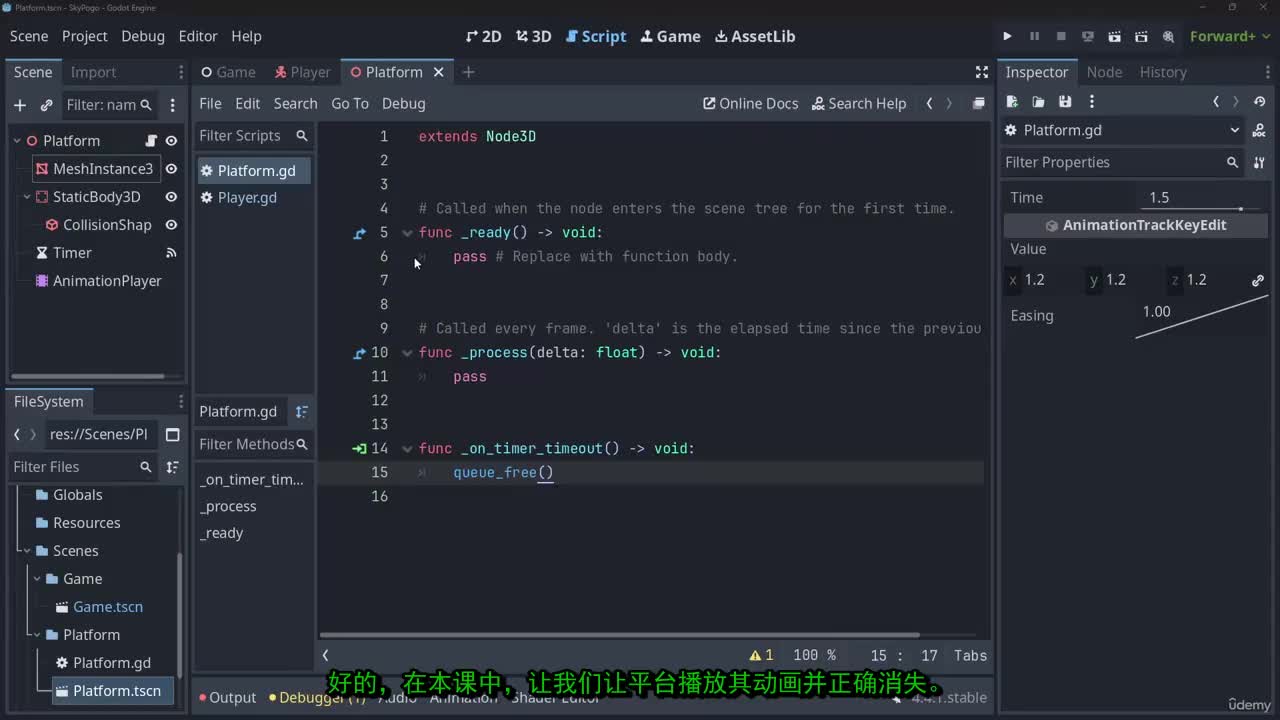The image size is (1280, 720).
Task: Stop the running project
Action: (x=1061, y=36)
